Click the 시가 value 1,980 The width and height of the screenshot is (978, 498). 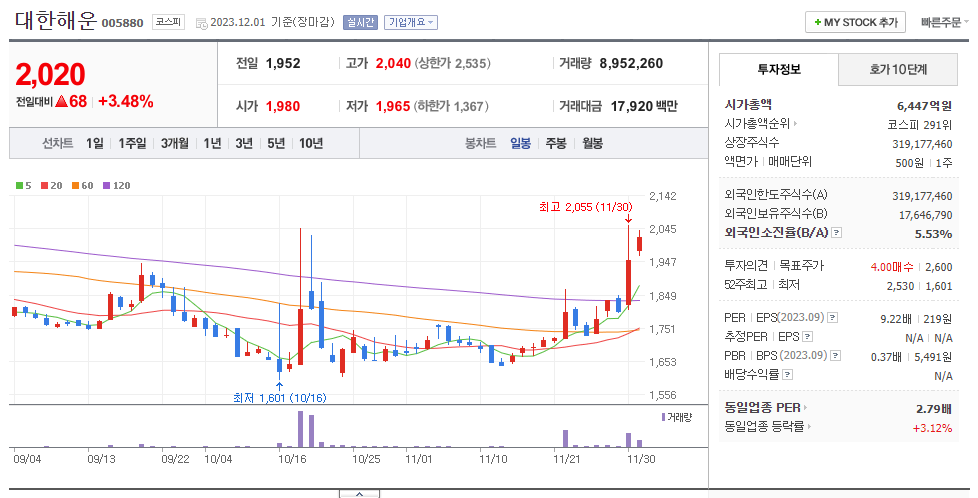click(x=283, y=106)
